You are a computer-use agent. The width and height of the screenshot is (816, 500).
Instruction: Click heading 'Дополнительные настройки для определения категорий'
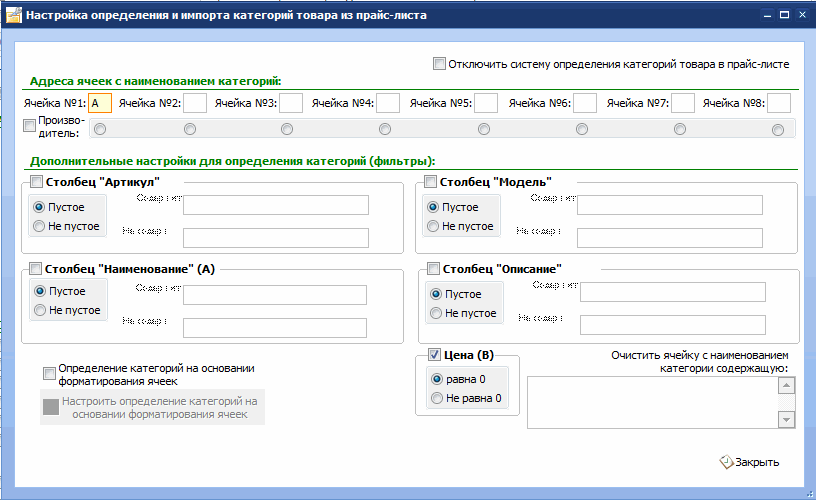(x=232, y=161)
